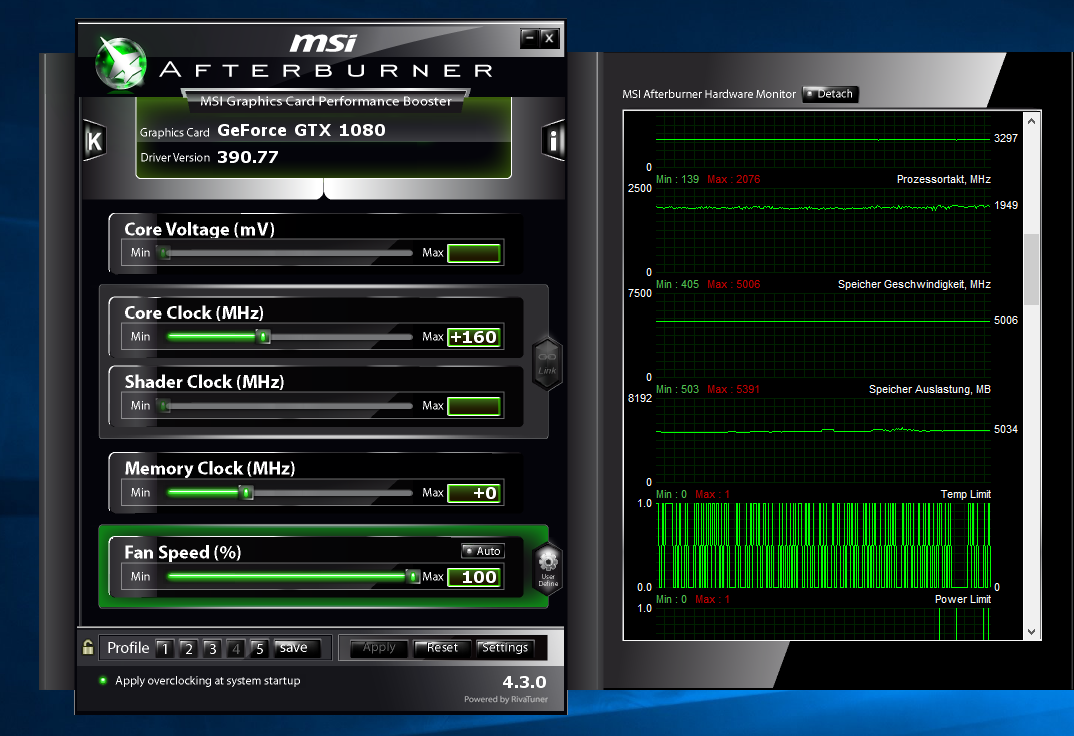Image resolution: width=1074 pixels, height=736 pixels.
Task: Save the current profile
Action: point(297,648)
